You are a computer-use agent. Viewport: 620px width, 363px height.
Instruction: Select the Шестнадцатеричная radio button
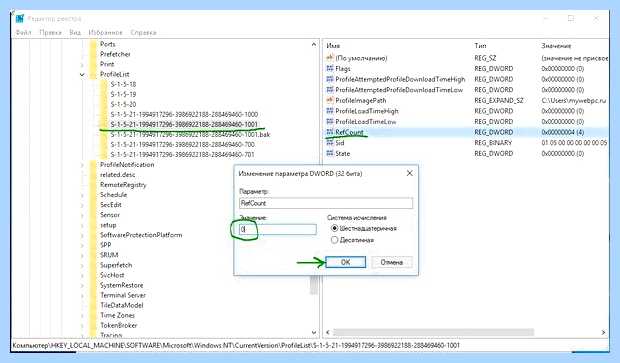335,228
